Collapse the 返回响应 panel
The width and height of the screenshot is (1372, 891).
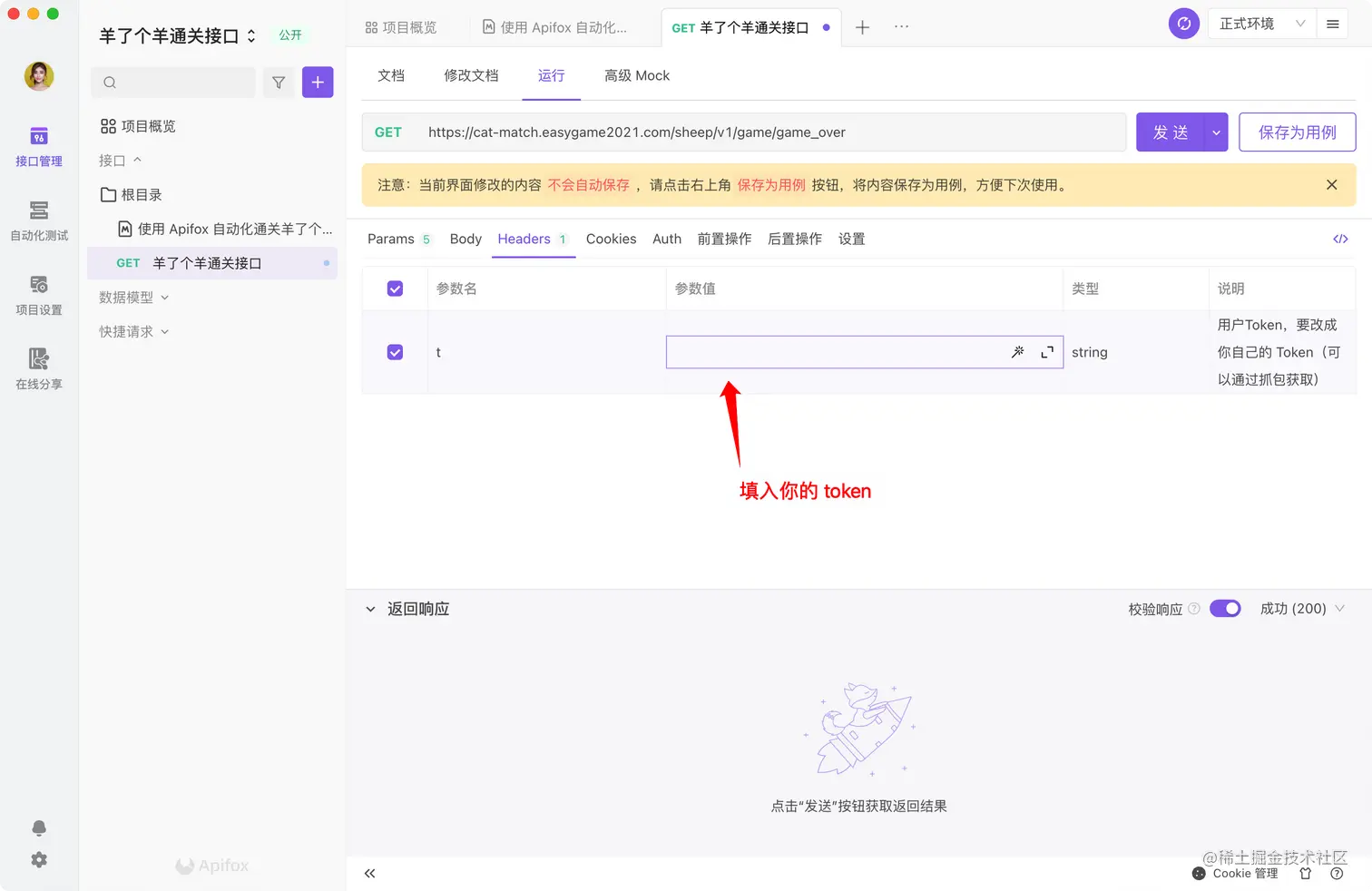370,610
